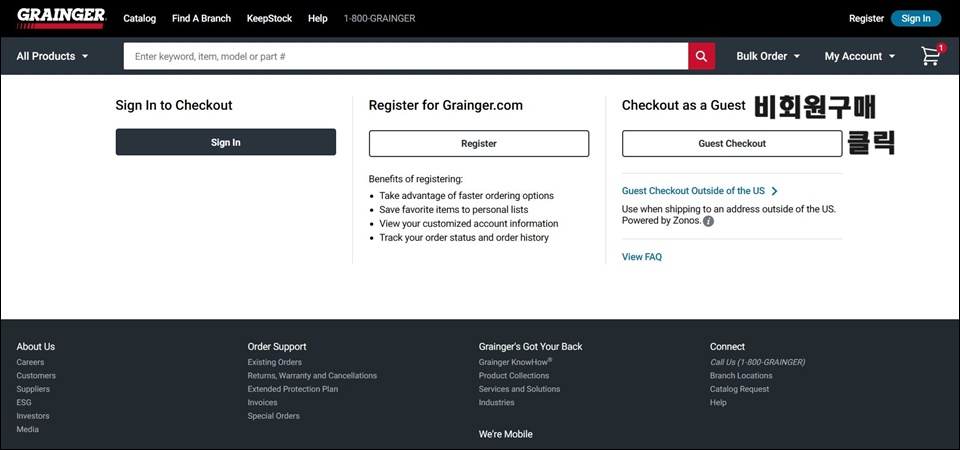The width and height of the screenshot is (960, 450).
Task: Click 'Track your order status and order history' text
Action: click(464, 238)
